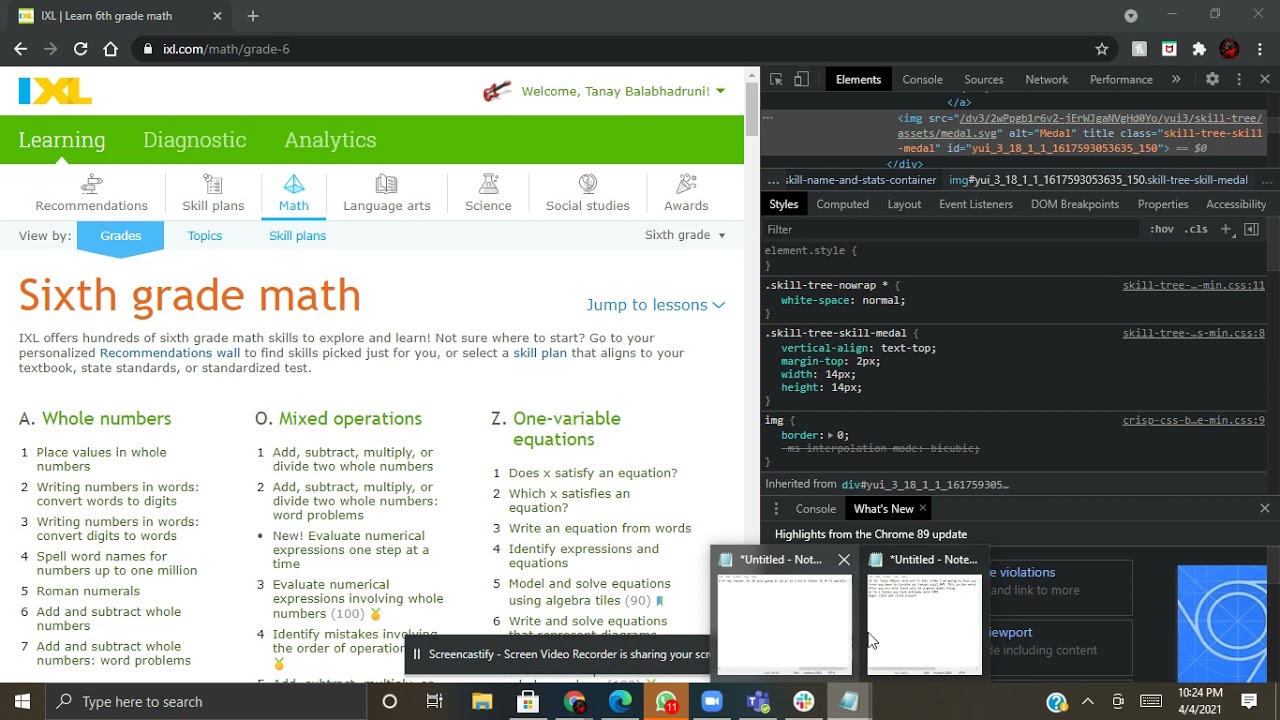Click the IXL logo
1280x720 pixels.
(x=55, y=91)
